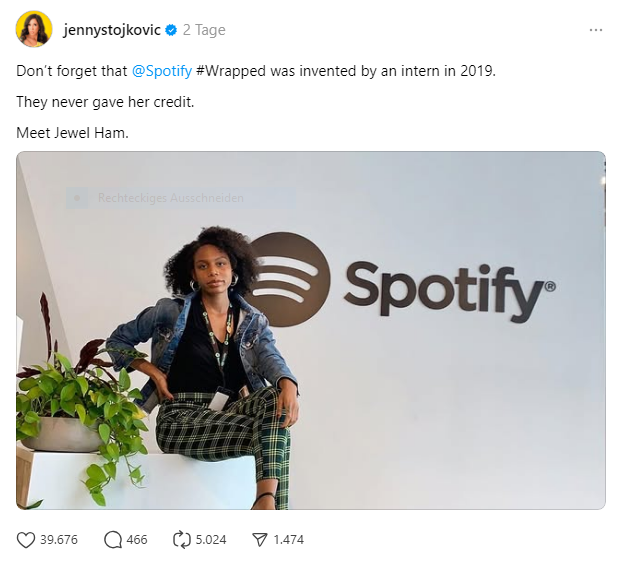This screenshot has width=625, height=562.
Task: Click the small icon left of 'Rechteckiges Ausschneiden'
Action: 77,198
